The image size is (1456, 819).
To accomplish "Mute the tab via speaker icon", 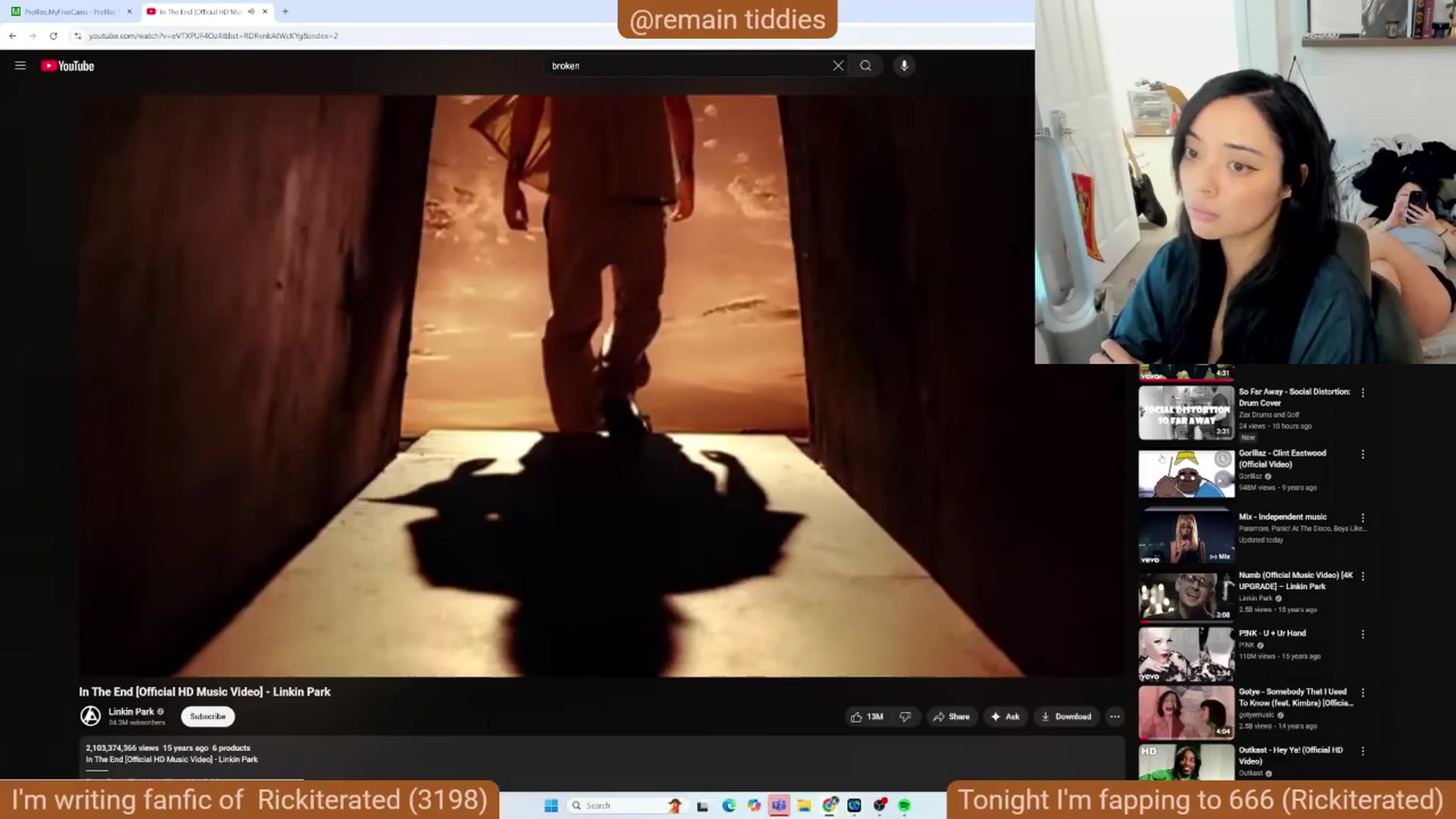I will pos(251,11).
